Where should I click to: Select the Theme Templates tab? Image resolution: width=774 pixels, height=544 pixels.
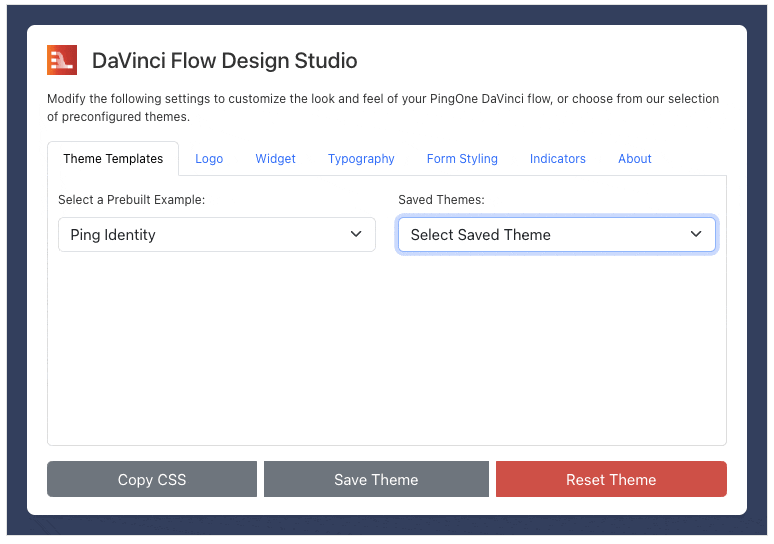113,158
